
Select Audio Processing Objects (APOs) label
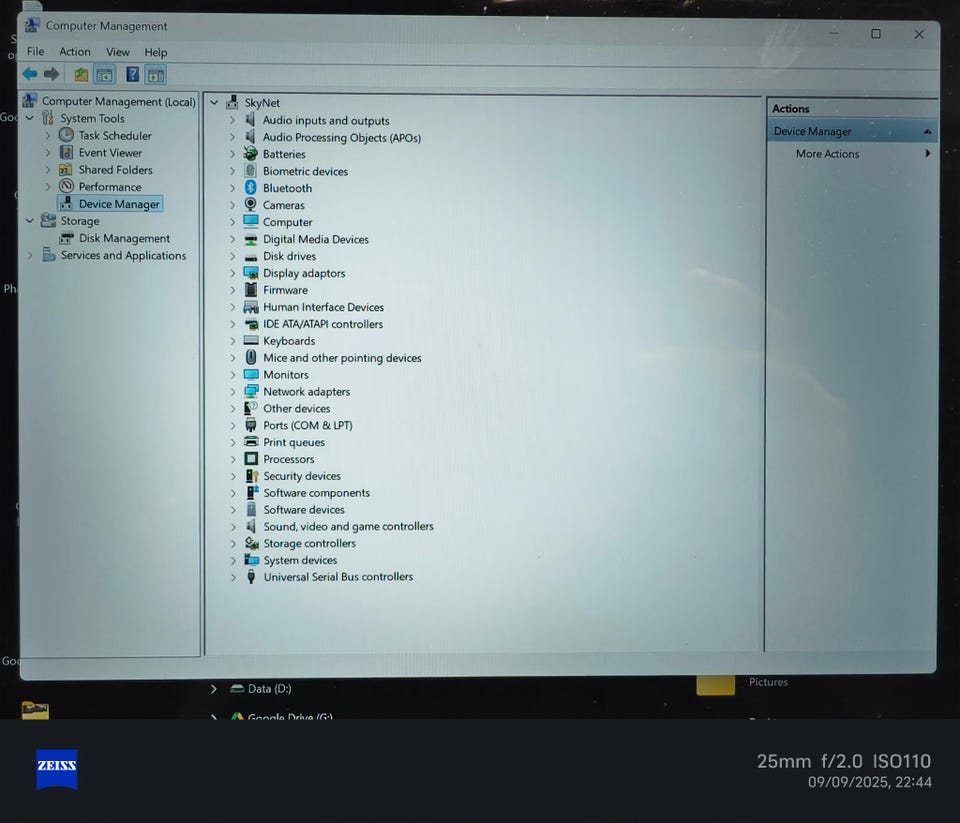click(342, 137)
